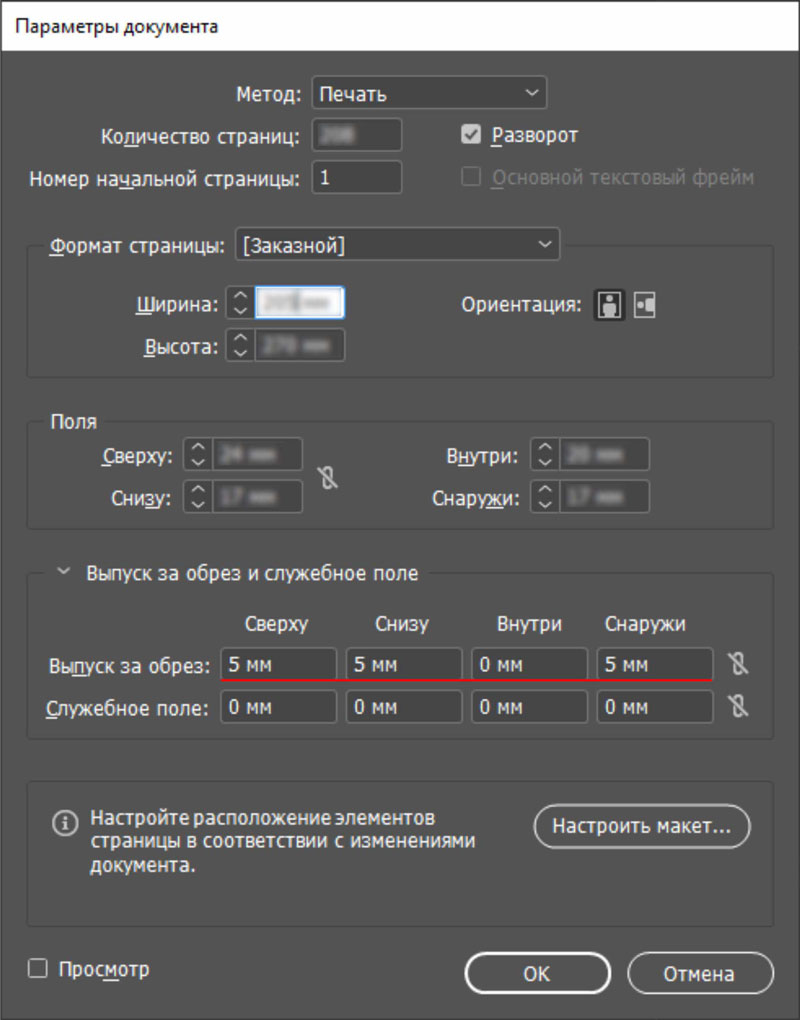Disable the Разворот facing pages checkbox
The height and width of the screenshot is (1020, 800).
click(470, 135)
